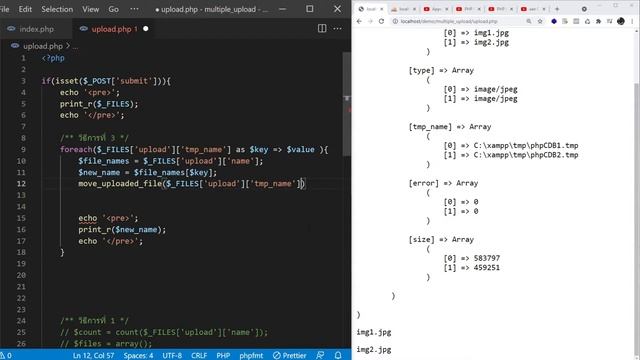Screen dimensions: 640x360
Task: Open notifications bell in status bar
Action: tap(338, 355)
